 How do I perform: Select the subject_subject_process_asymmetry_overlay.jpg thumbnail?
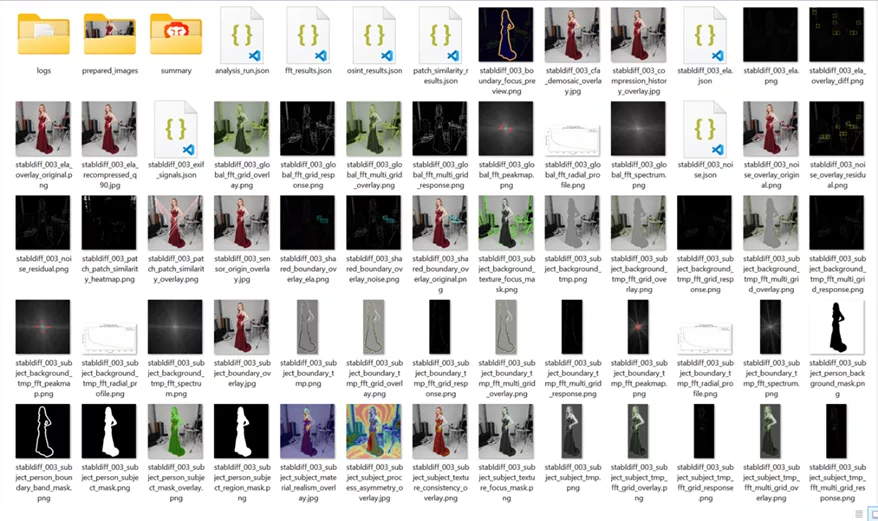coord(373,431)
